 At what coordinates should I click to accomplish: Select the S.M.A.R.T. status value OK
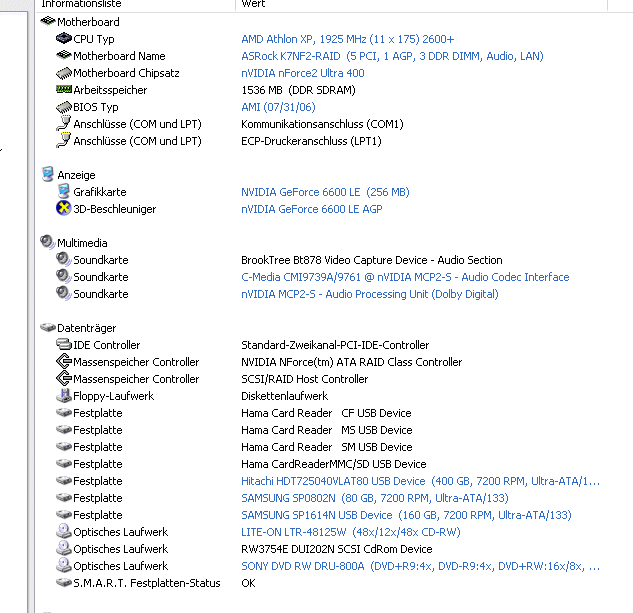(248, 583)
